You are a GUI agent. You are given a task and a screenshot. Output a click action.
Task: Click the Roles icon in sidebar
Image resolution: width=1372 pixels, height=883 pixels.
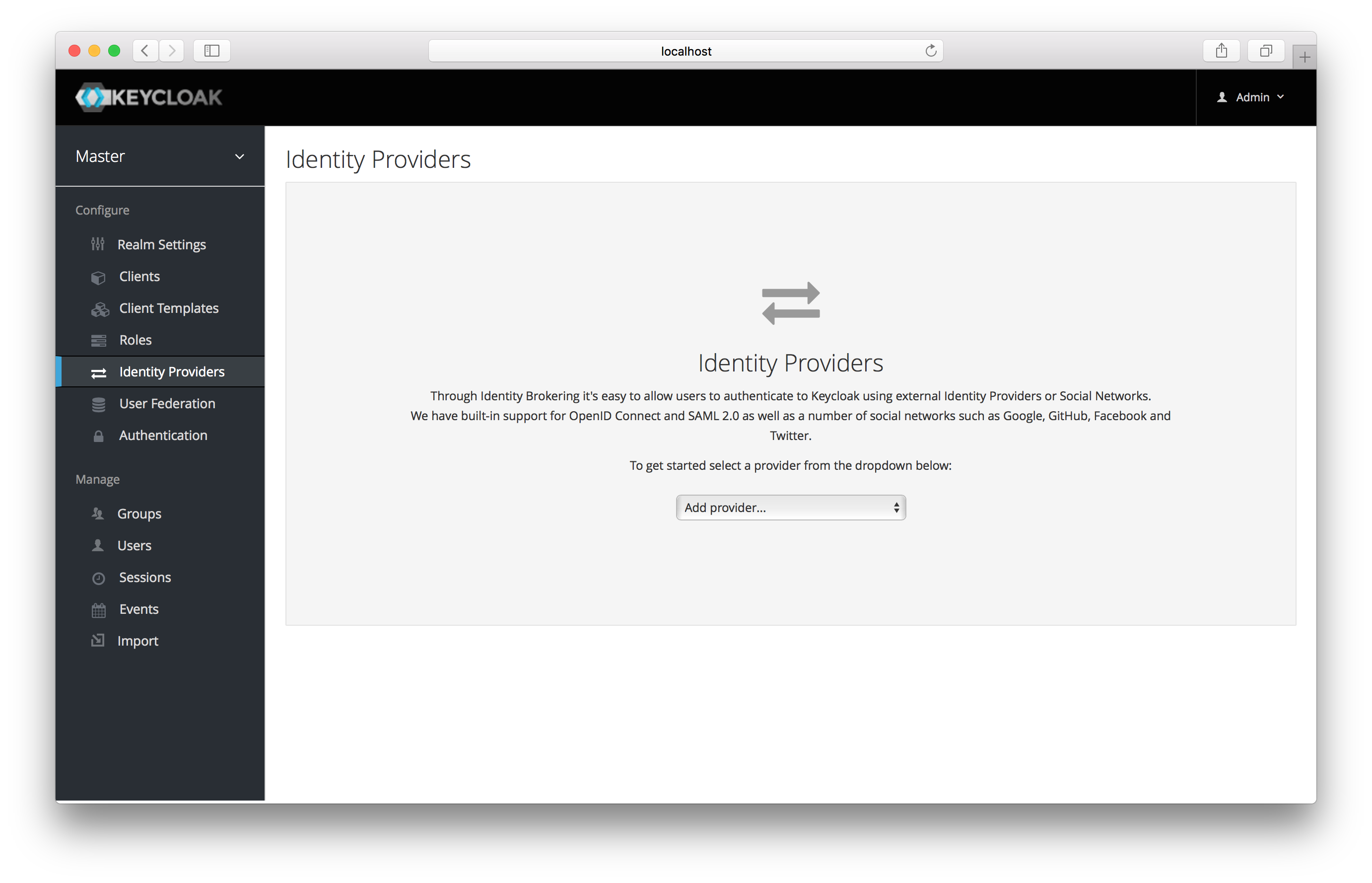[98, 339]
